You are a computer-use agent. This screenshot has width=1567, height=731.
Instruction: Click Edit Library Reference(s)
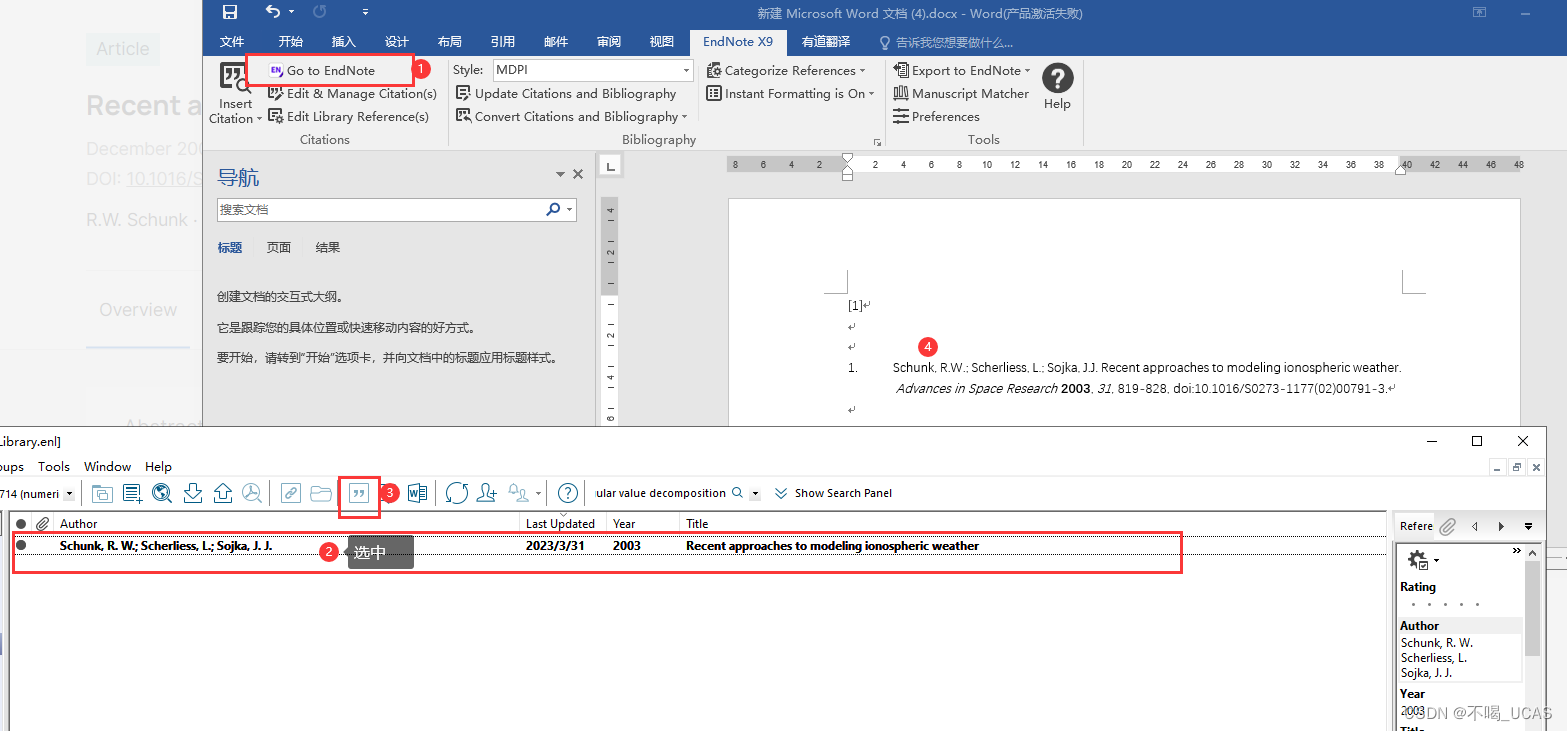[348, 116]
